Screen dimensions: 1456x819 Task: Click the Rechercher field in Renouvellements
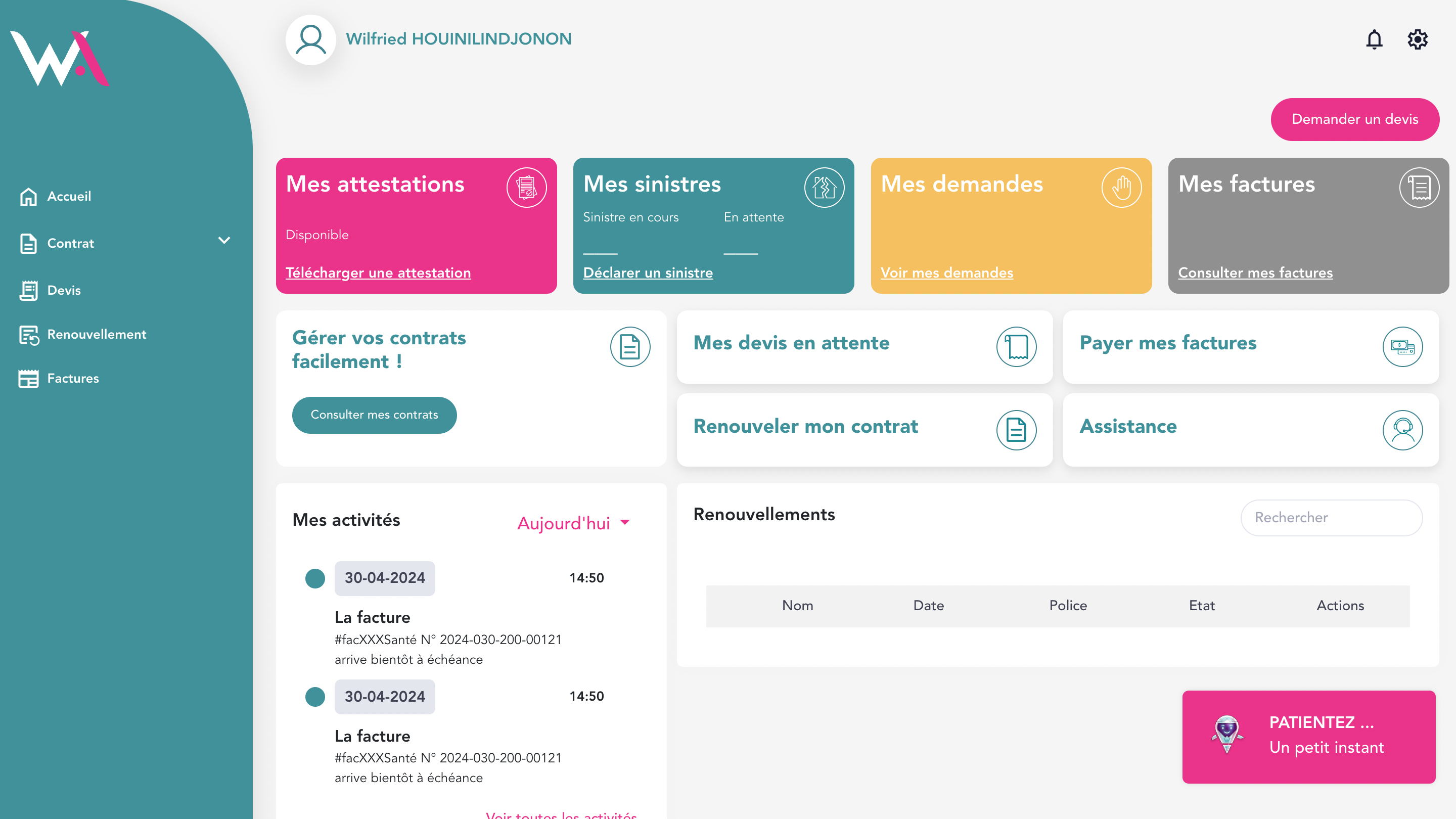click(x=1331, y=517)
